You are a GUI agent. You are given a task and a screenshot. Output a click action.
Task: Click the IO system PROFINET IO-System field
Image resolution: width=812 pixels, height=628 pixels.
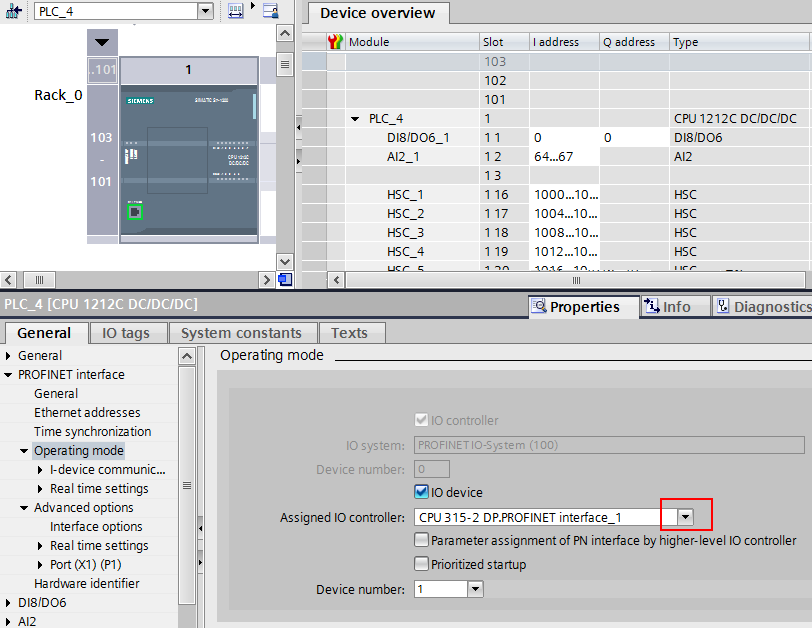click(x=609, y=445)
